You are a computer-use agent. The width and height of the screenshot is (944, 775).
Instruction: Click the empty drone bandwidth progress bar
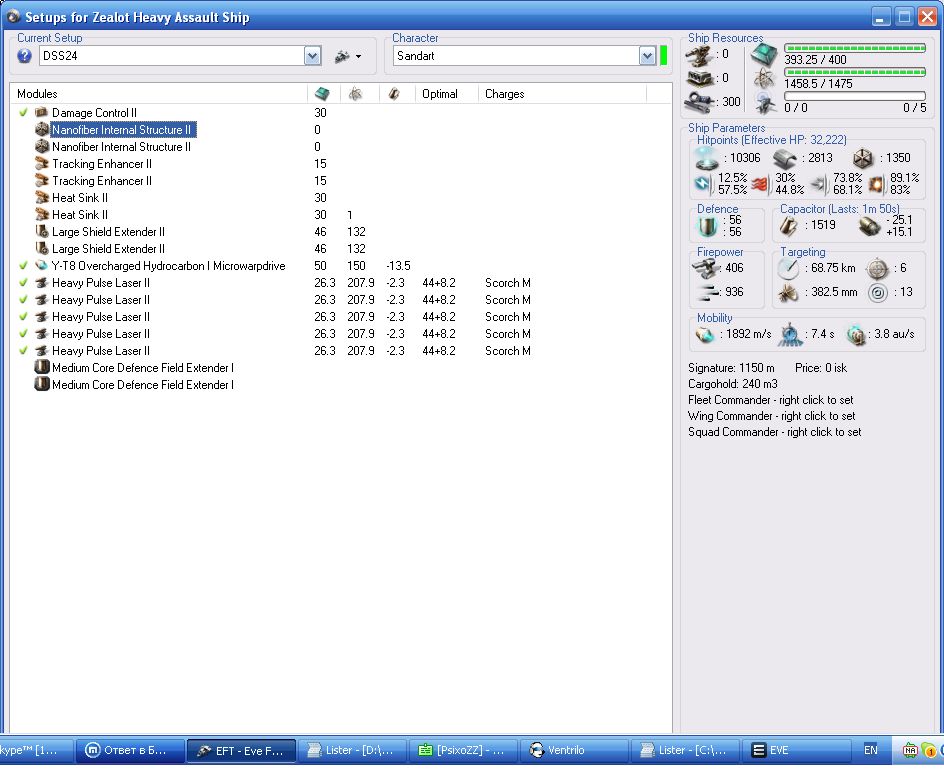tap(855, 96)
